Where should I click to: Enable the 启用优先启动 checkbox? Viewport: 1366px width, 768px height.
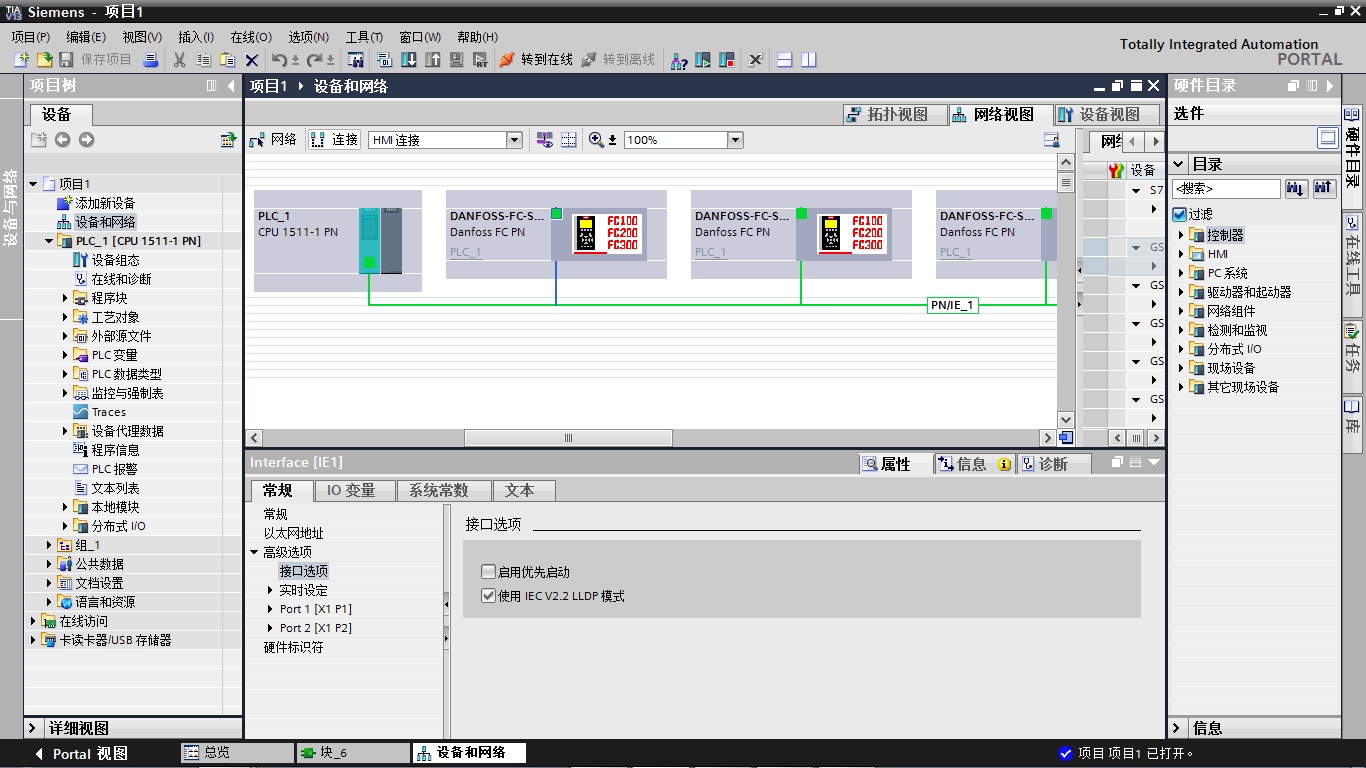(x=488, y=572)
